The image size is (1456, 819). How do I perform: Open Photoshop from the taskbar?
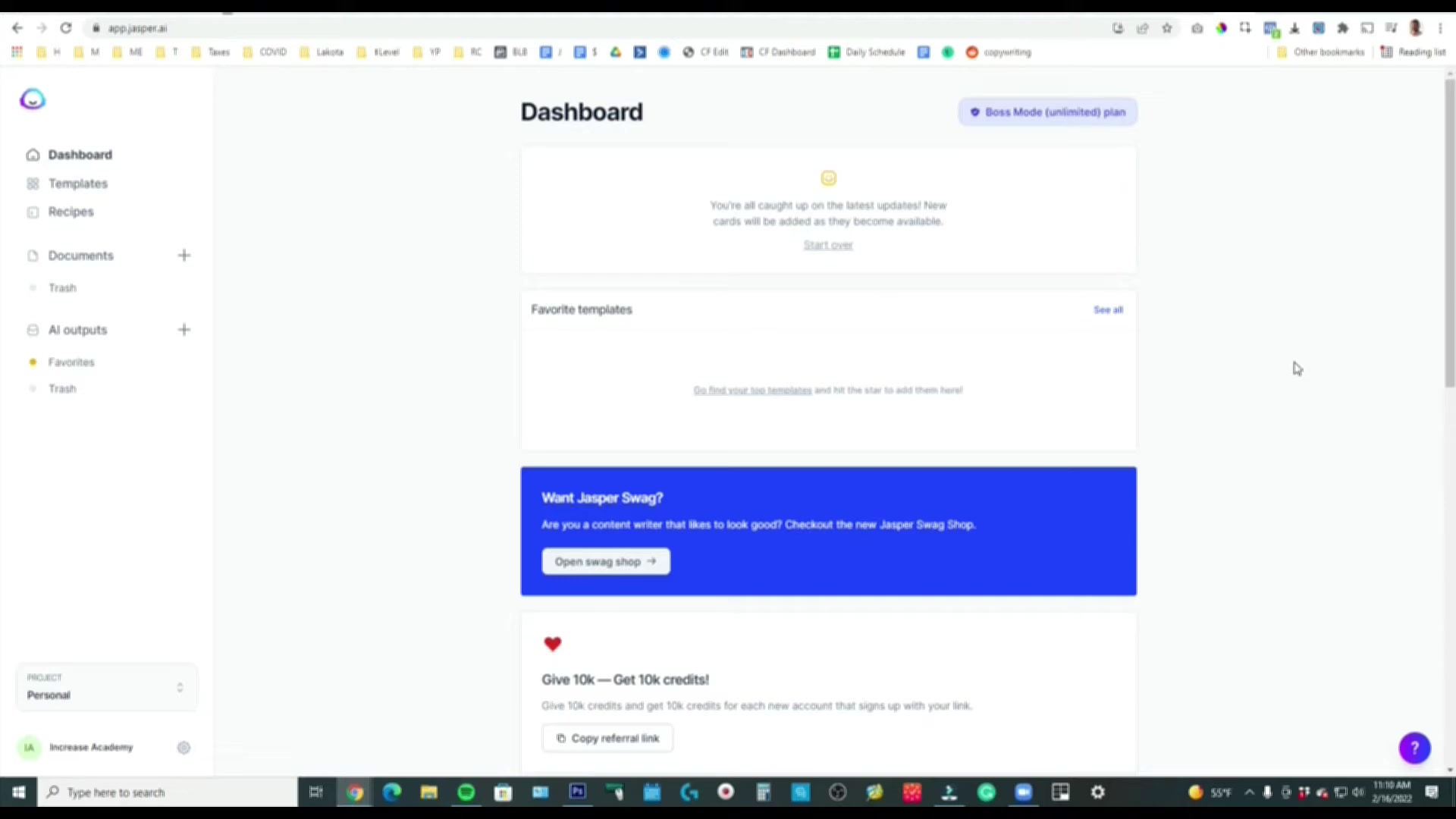pos(577,792)
